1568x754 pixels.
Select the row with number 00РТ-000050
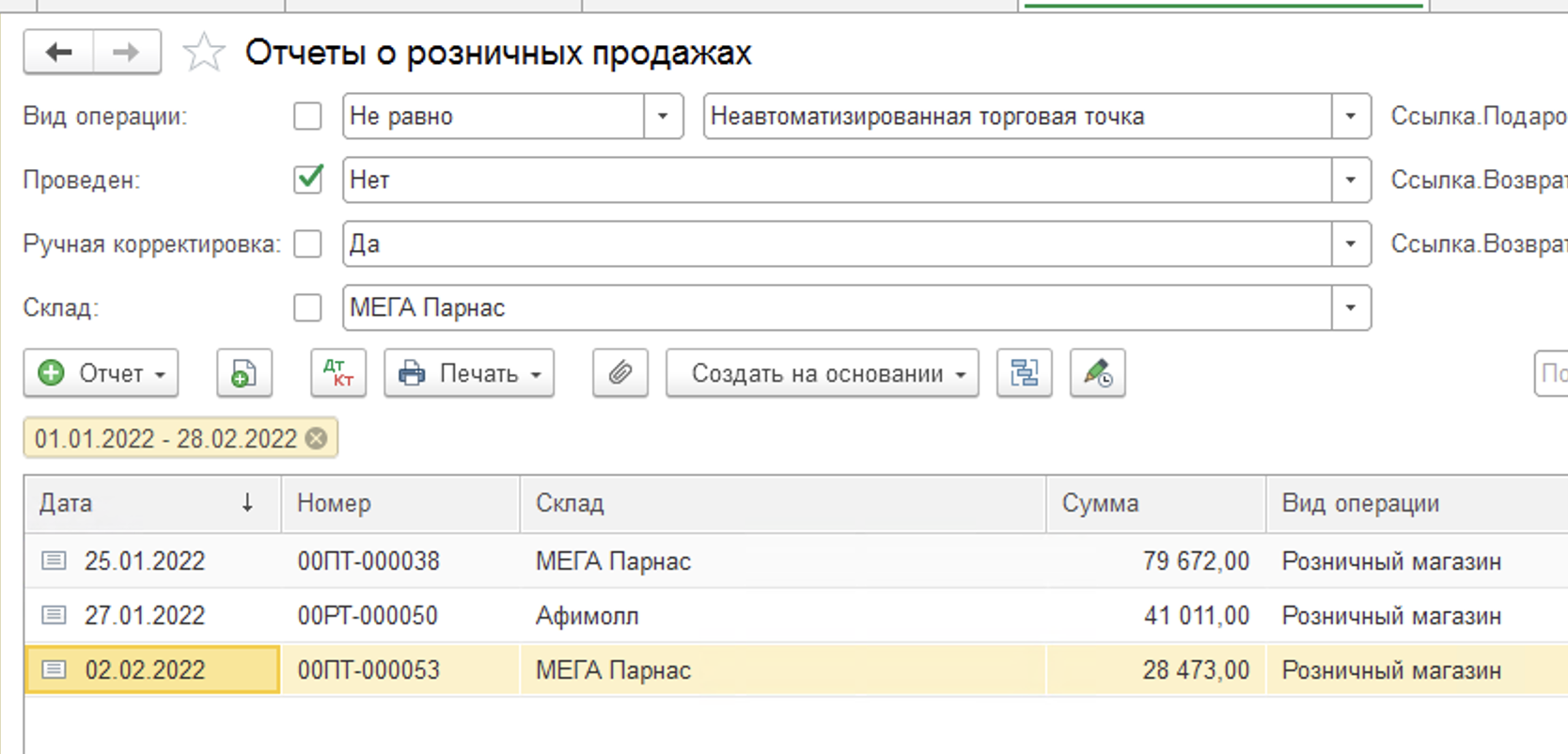point(368,616)
